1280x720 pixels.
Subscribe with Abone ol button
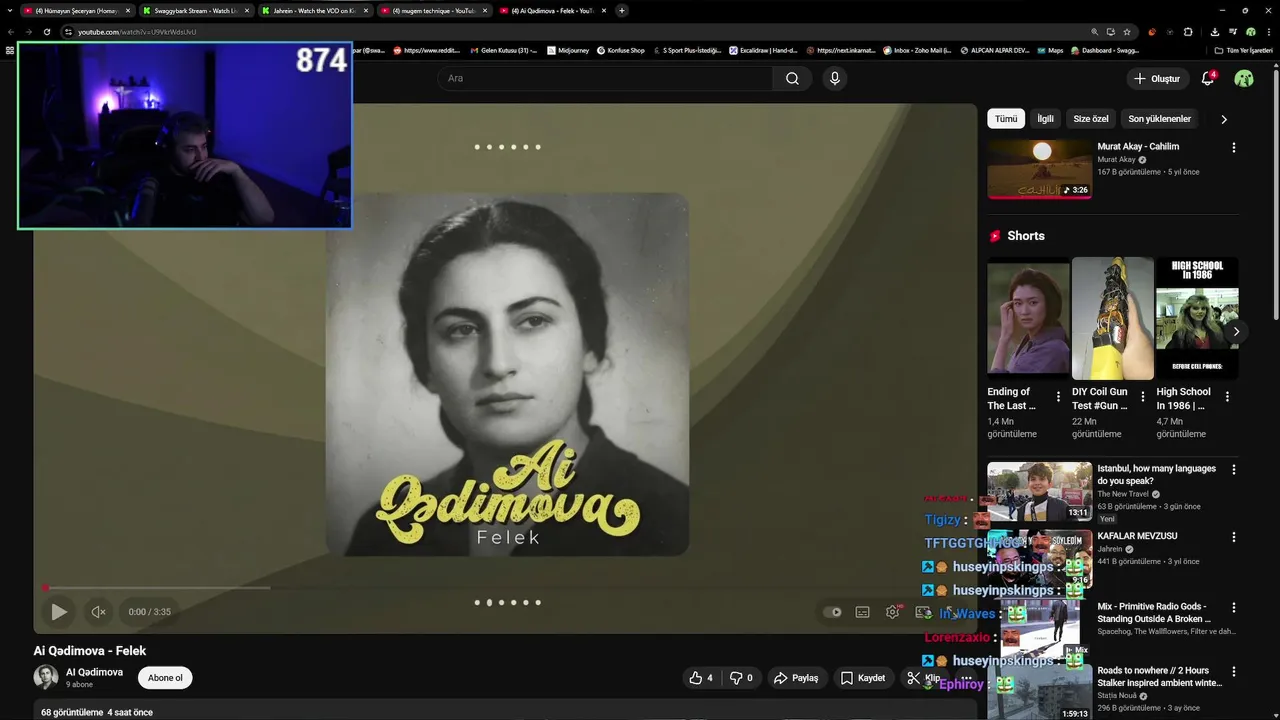coord(165,678)
